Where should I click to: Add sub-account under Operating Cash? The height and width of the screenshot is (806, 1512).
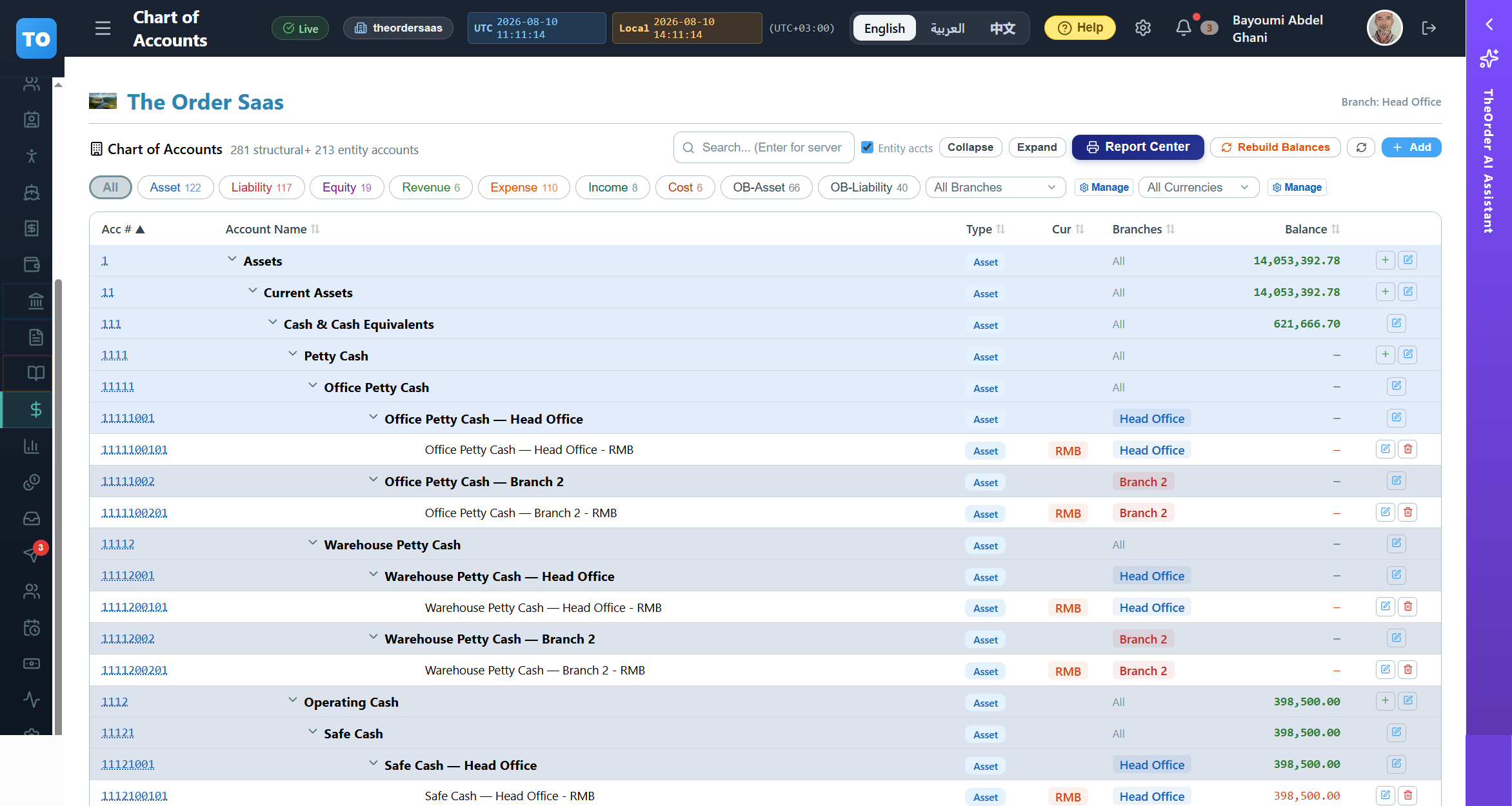pos(1385,700)
